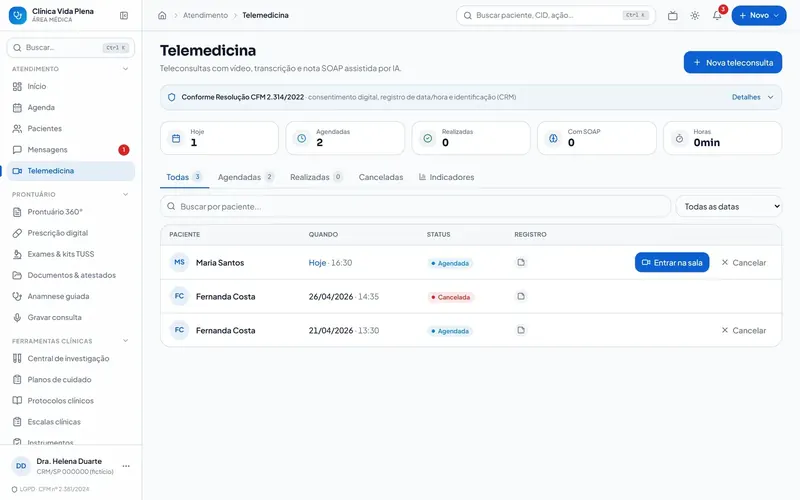Click the Agendadas stat card
The image size is (800, 500).
pos(345,138)
